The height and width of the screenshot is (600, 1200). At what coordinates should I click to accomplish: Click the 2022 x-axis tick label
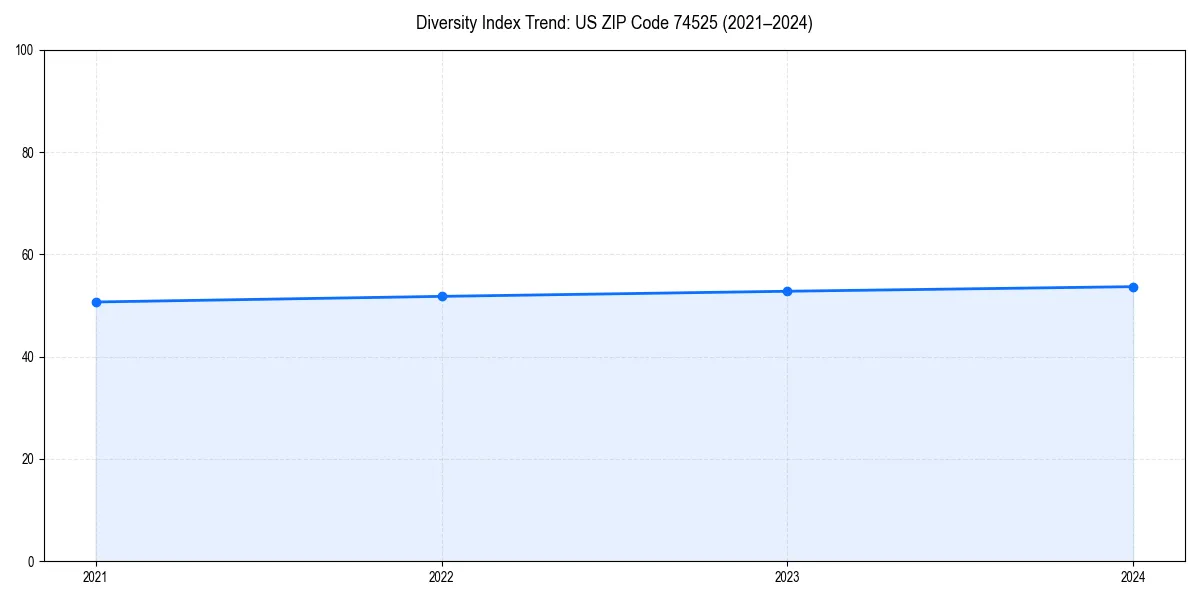(x=442, y=577)
